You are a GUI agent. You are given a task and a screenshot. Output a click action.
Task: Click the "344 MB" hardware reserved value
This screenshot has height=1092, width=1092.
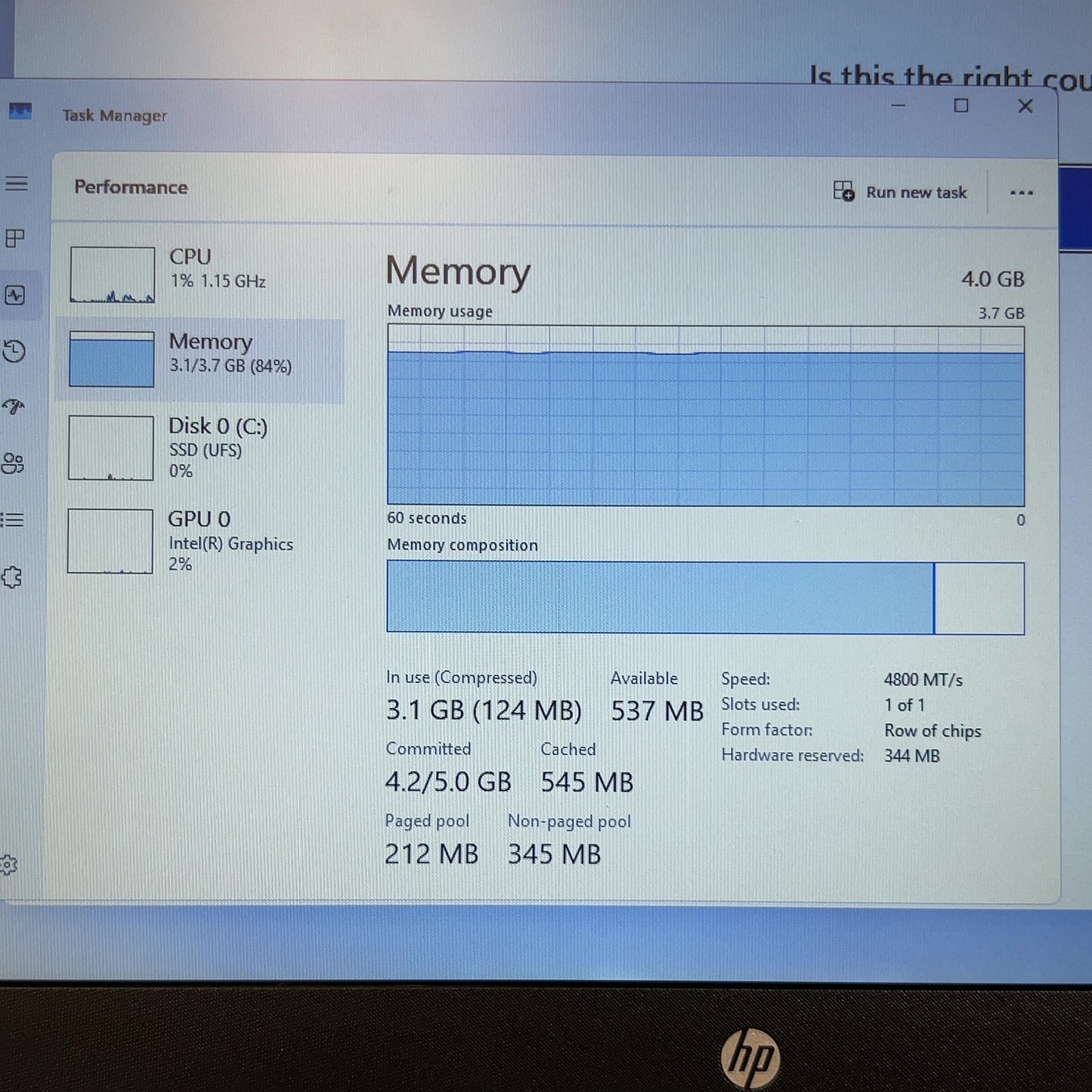click(912, 756)
